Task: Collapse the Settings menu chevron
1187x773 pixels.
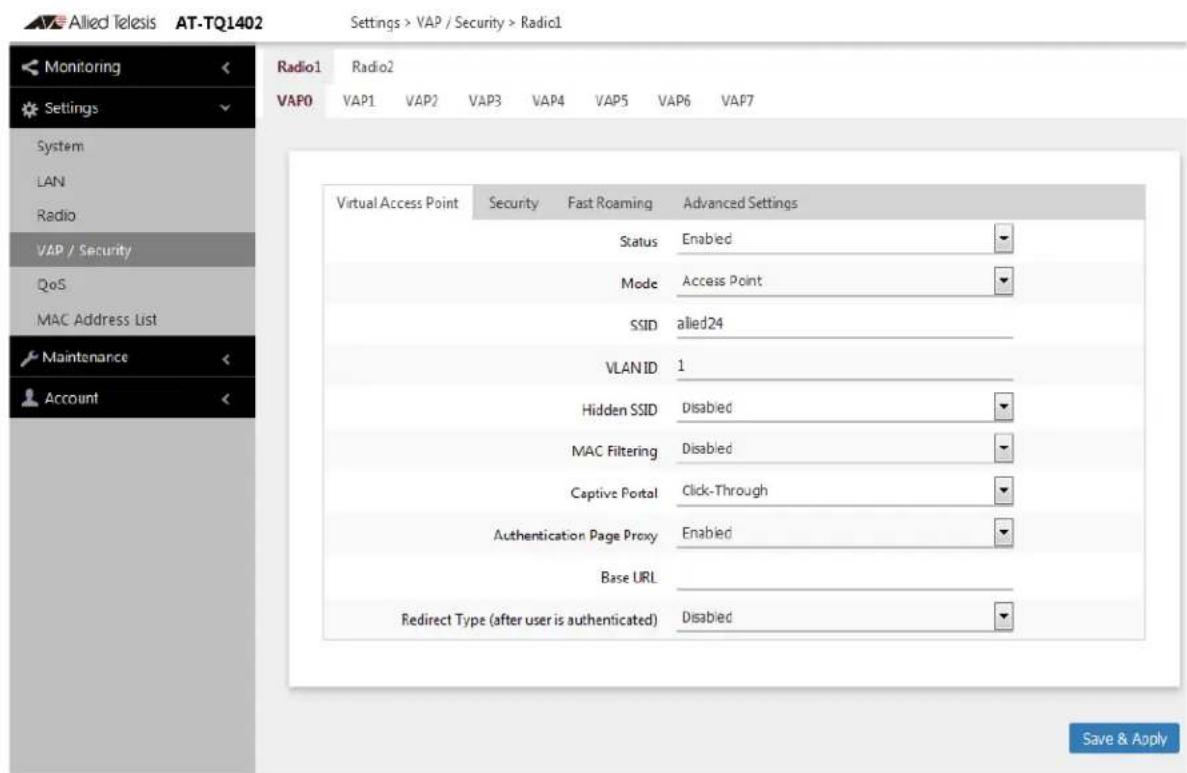Action: tap(225, 108)
